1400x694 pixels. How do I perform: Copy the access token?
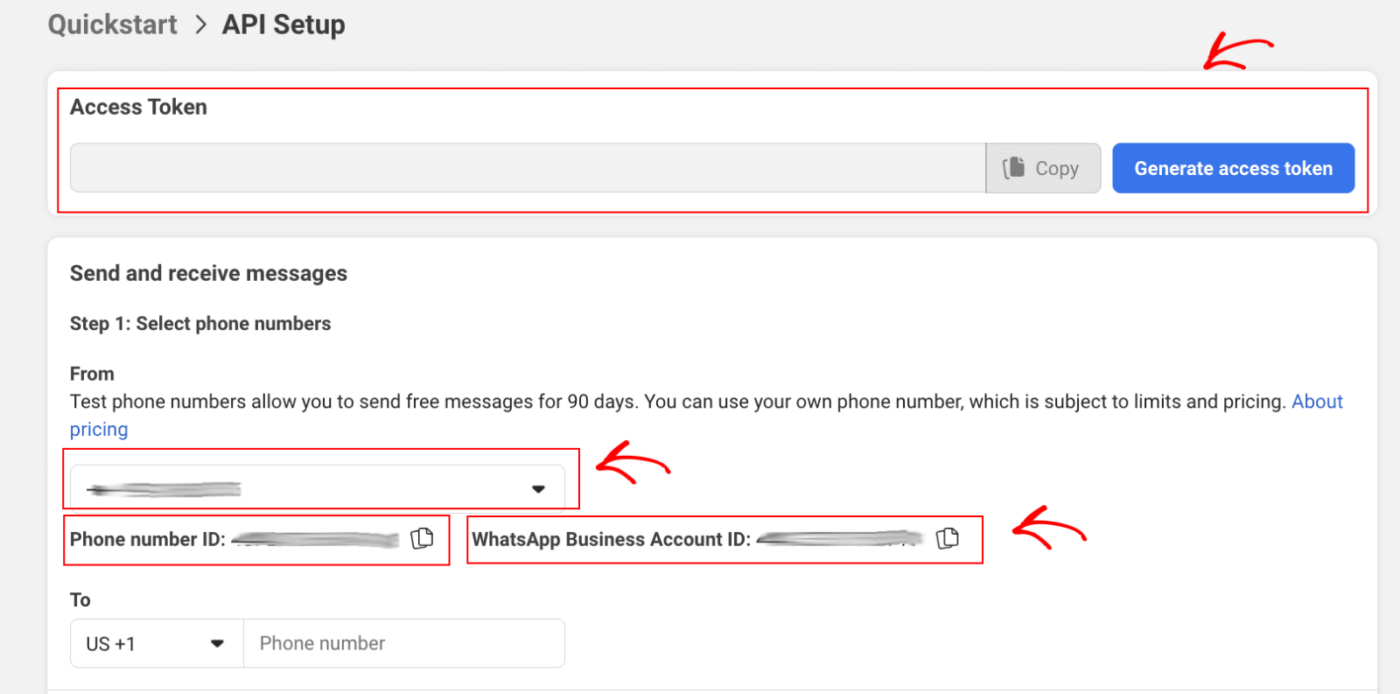[1043, 168]
